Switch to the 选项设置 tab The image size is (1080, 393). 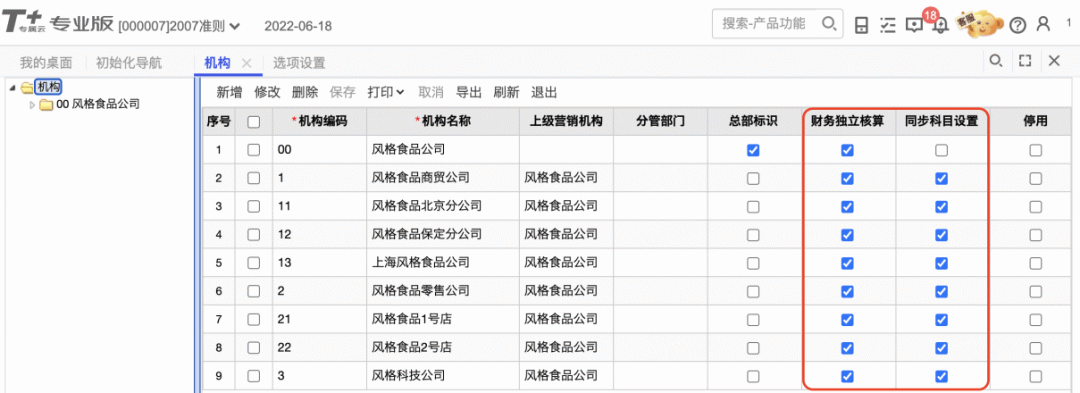point(299,63)
